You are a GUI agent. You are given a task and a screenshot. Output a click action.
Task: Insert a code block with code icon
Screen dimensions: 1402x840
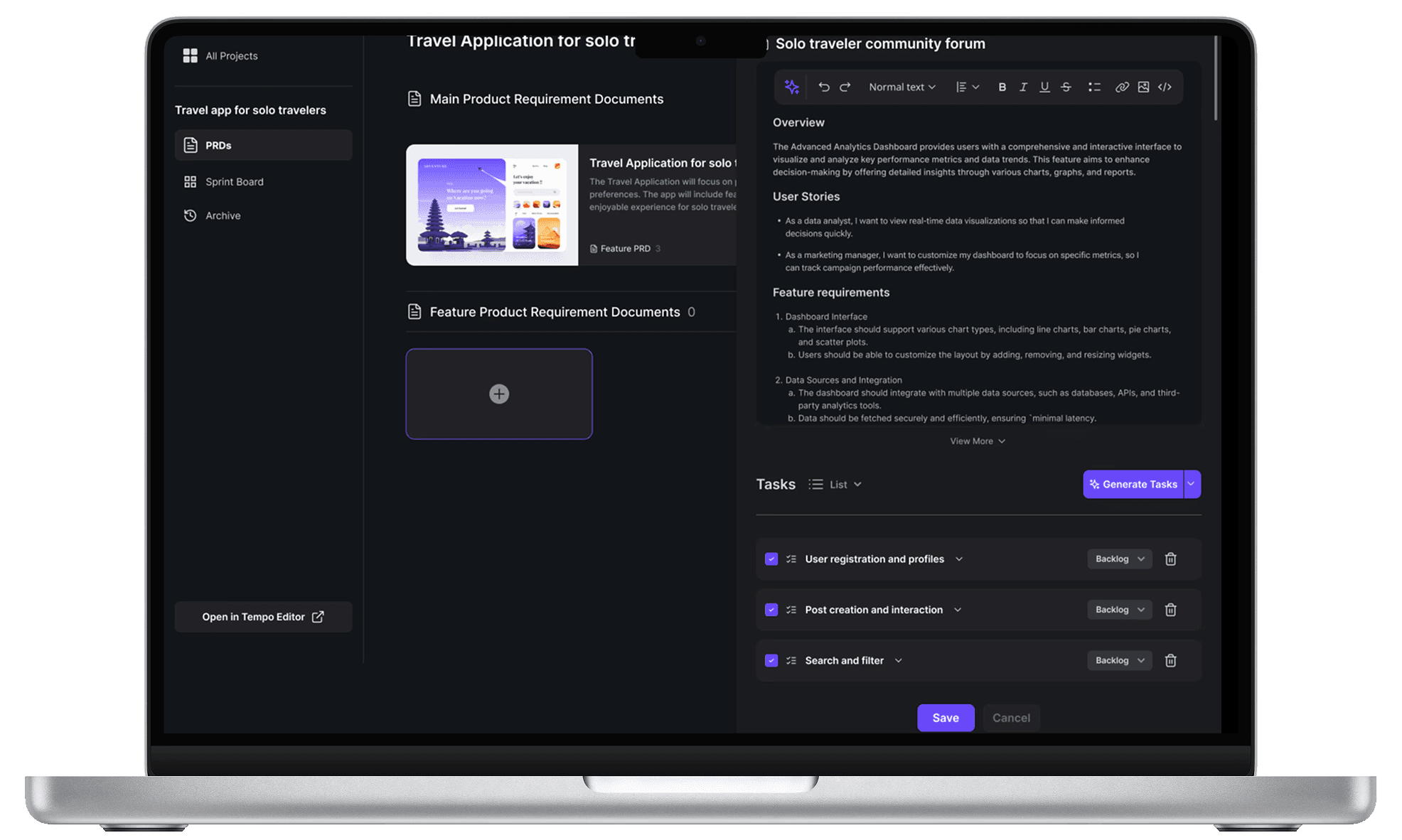click(1165, 87)
